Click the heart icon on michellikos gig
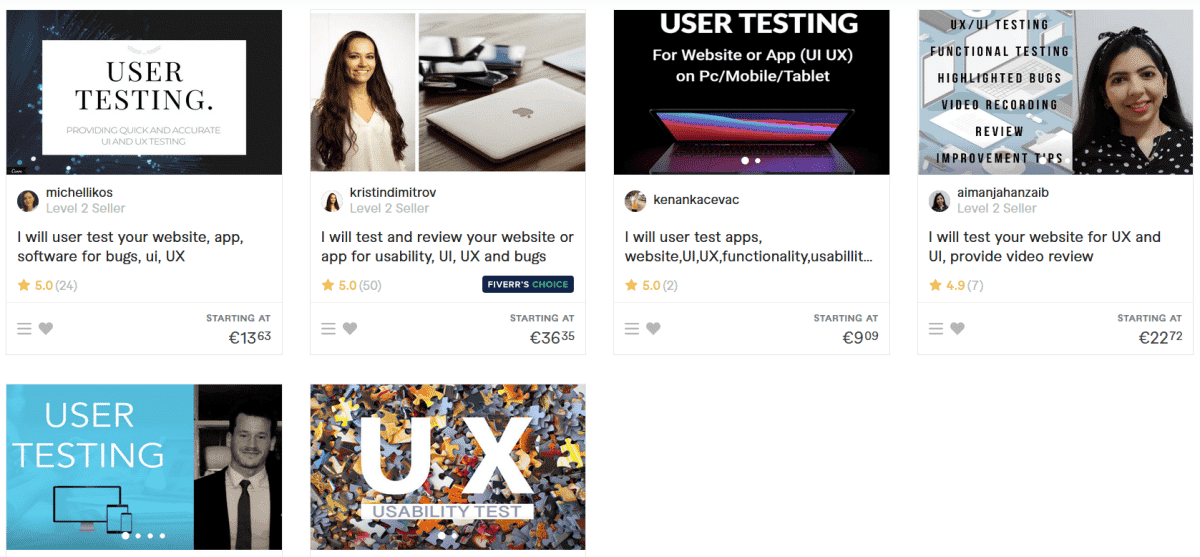 pos(46,328)
